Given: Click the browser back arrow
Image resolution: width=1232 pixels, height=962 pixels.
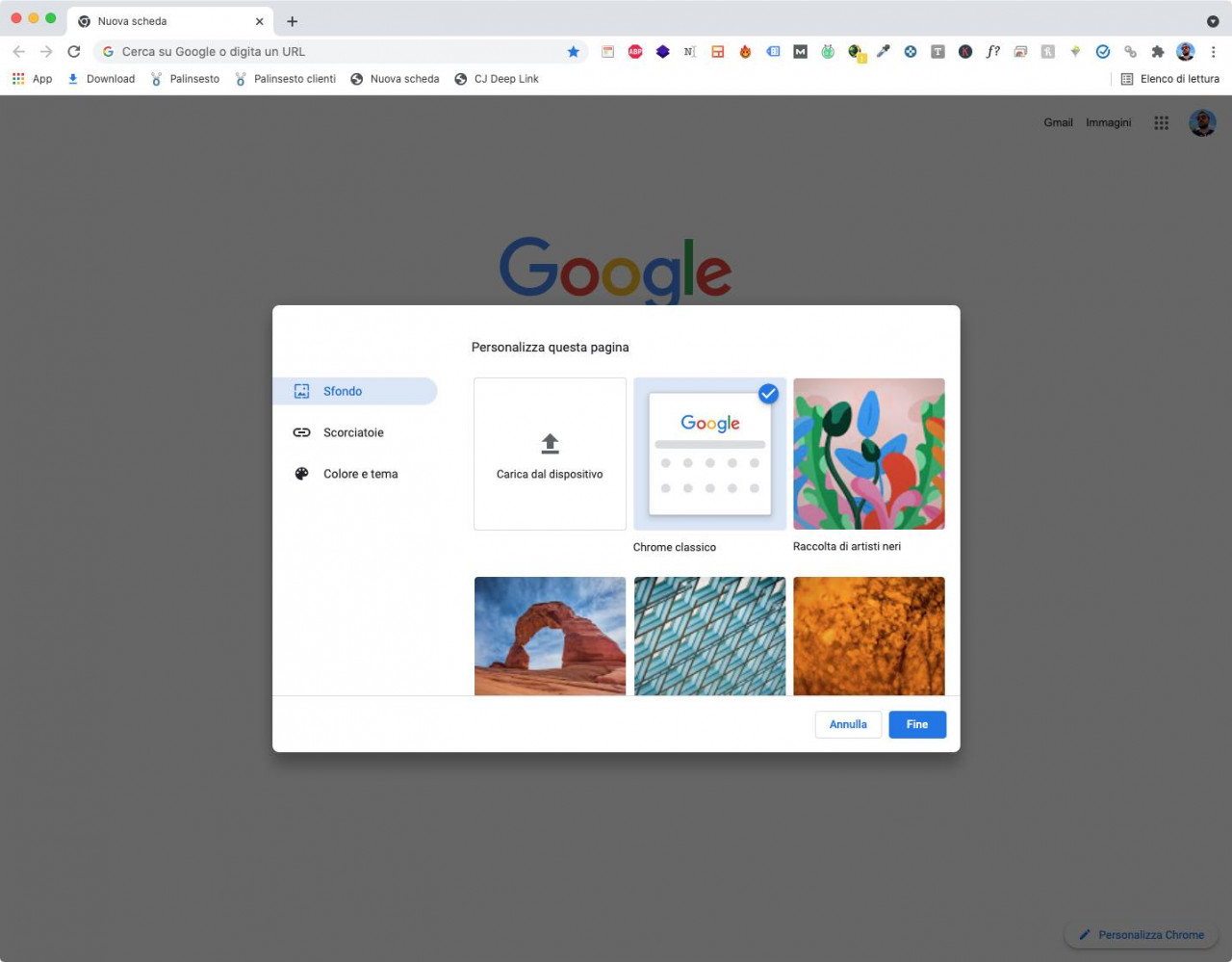Looking at the screenshot, I should (19, 52).
